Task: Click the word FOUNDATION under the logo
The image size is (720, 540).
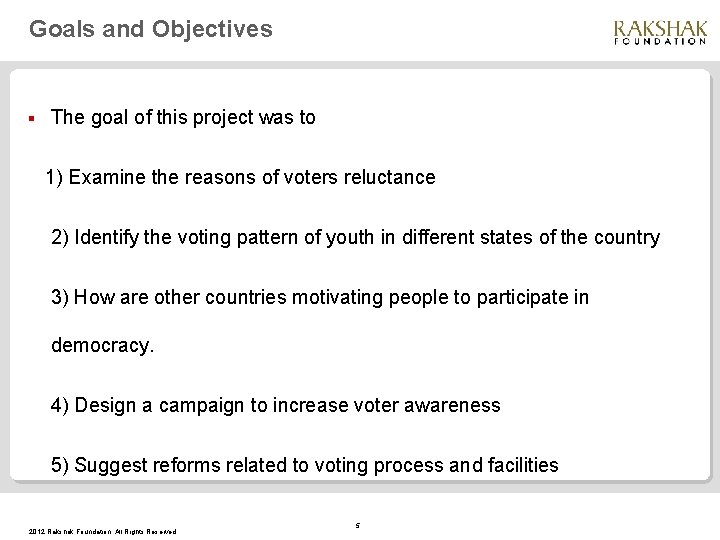Action: pos(660,41)
